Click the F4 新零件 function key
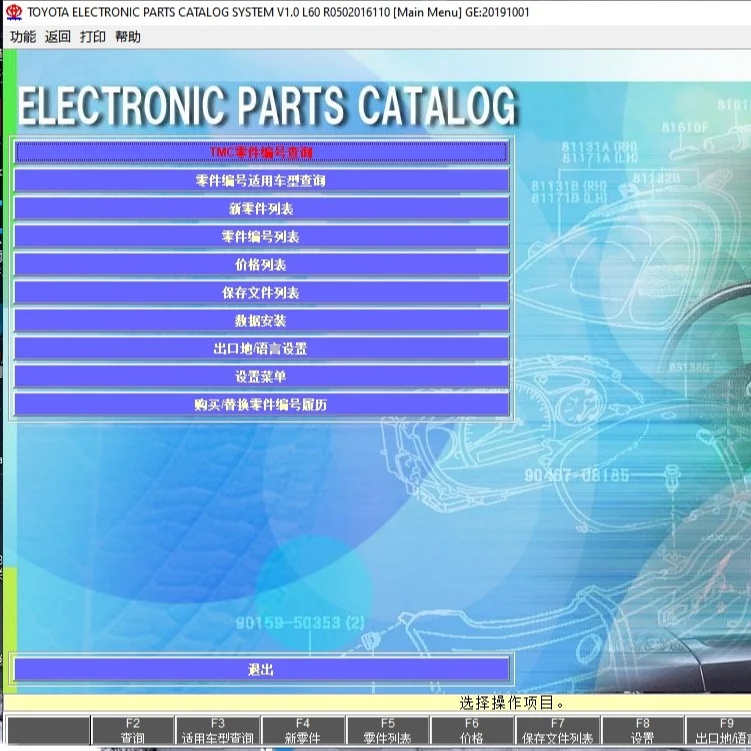The width and height of the screenshot is (751, 751). coord(303,730)
